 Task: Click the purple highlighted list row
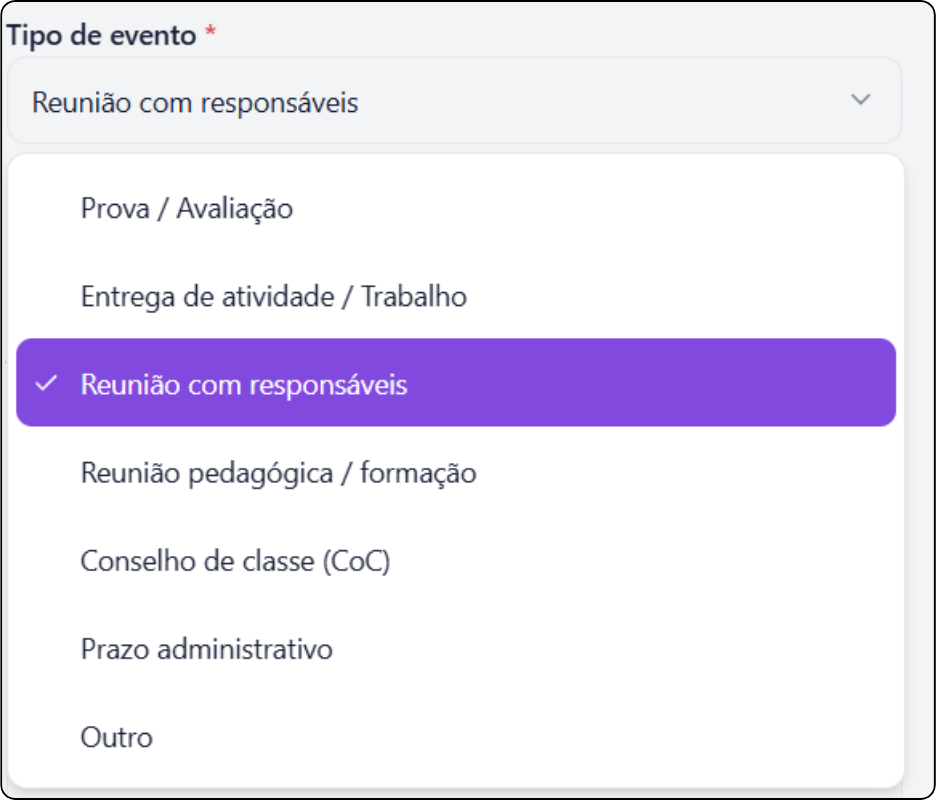(x=456, y=384)
